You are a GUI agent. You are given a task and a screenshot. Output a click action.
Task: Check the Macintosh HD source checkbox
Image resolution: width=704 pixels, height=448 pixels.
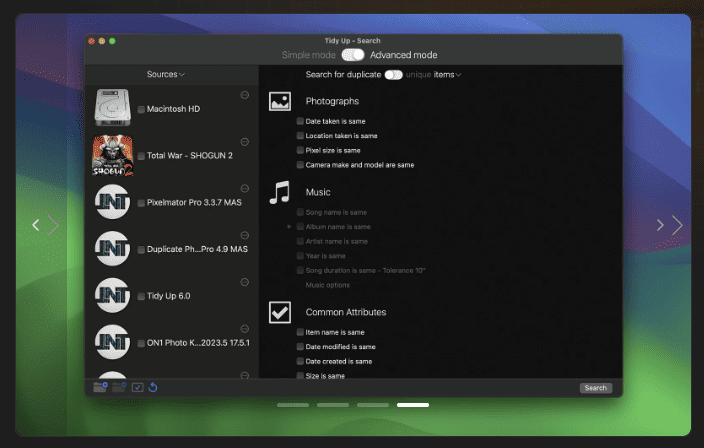point(141,110)
